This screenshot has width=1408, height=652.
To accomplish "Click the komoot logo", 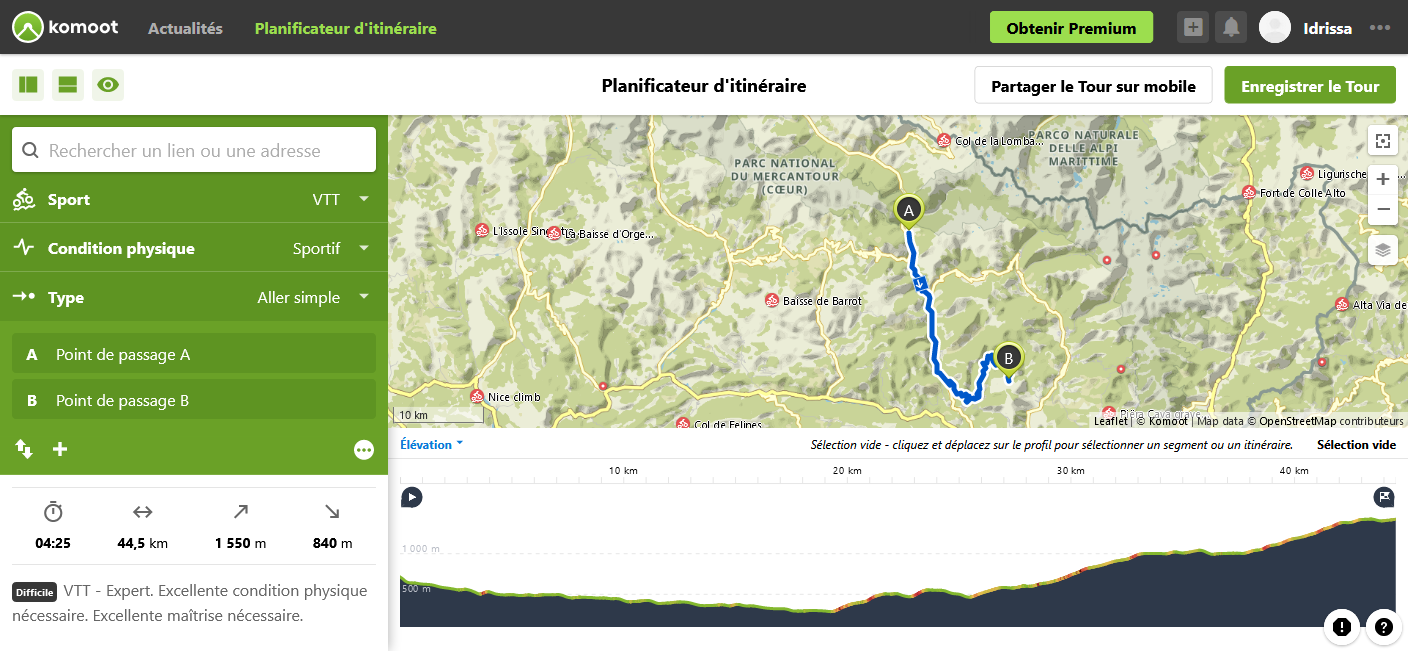I will (x=66, y=28).
